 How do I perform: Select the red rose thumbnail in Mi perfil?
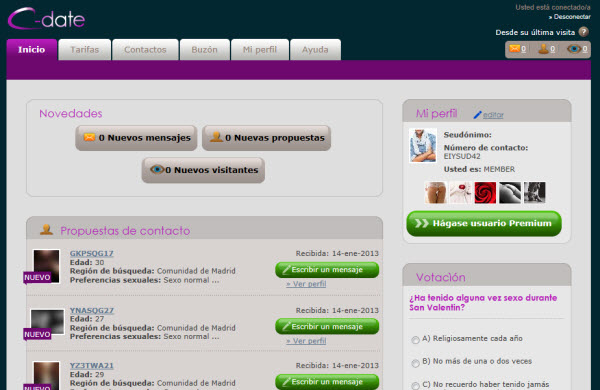485,193
